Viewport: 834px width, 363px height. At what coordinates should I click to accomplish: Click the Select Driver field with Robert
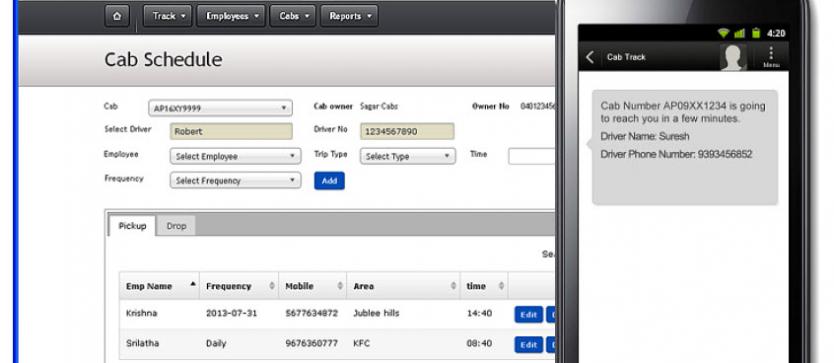click(x=231, y=131)
